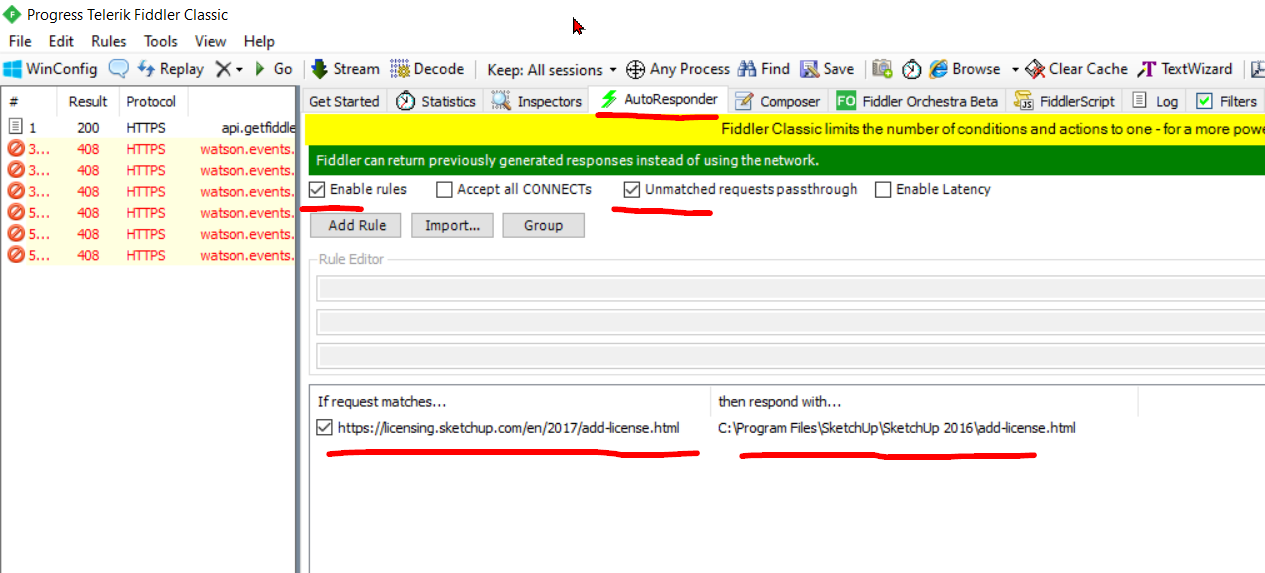Click the camera screenshot icon in toolbar
Viewport: 1265px width, 573px height.
(x=882, y=69)
